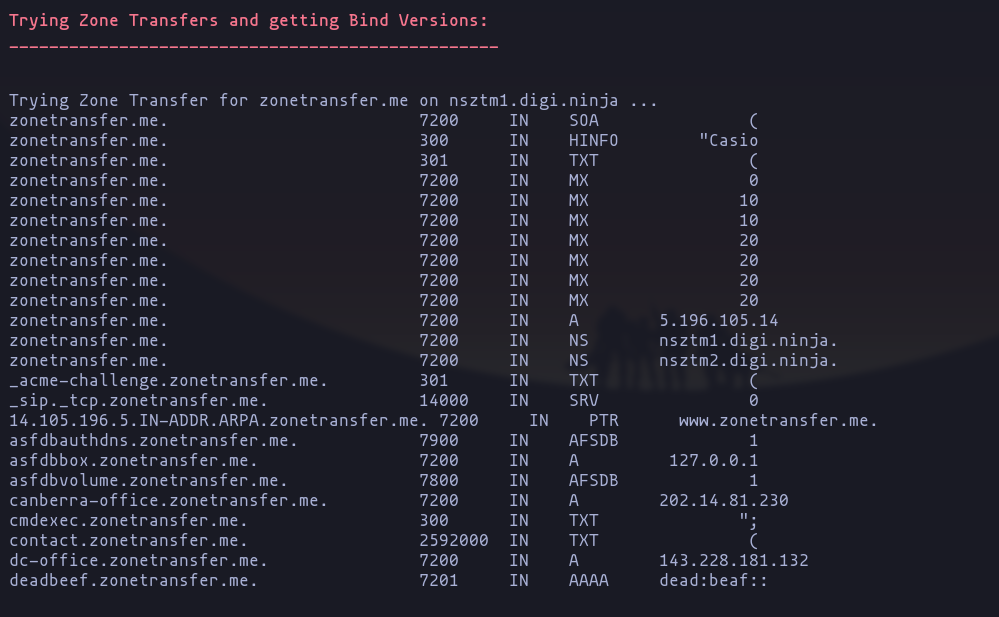Click the HINFO record type text
This screenshot has height=617, width=999.
(x=593, y=140)
